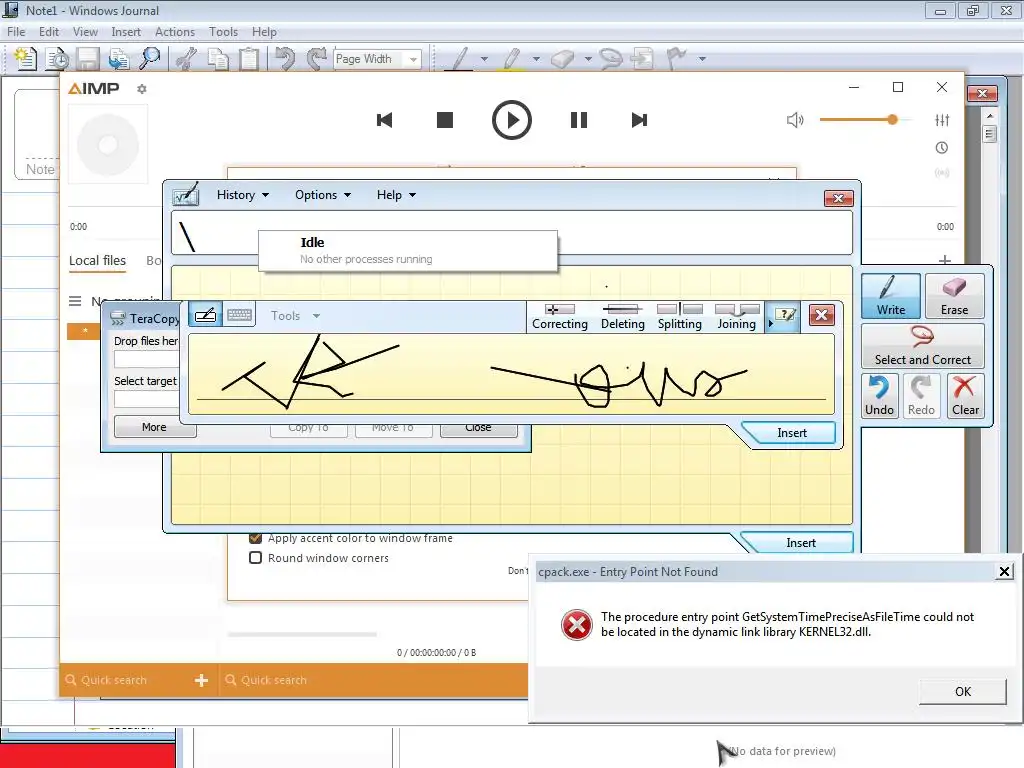This screenshot has width=1024, height=768.
Task: Click AIMP pause button
Action: coord(579,120)
